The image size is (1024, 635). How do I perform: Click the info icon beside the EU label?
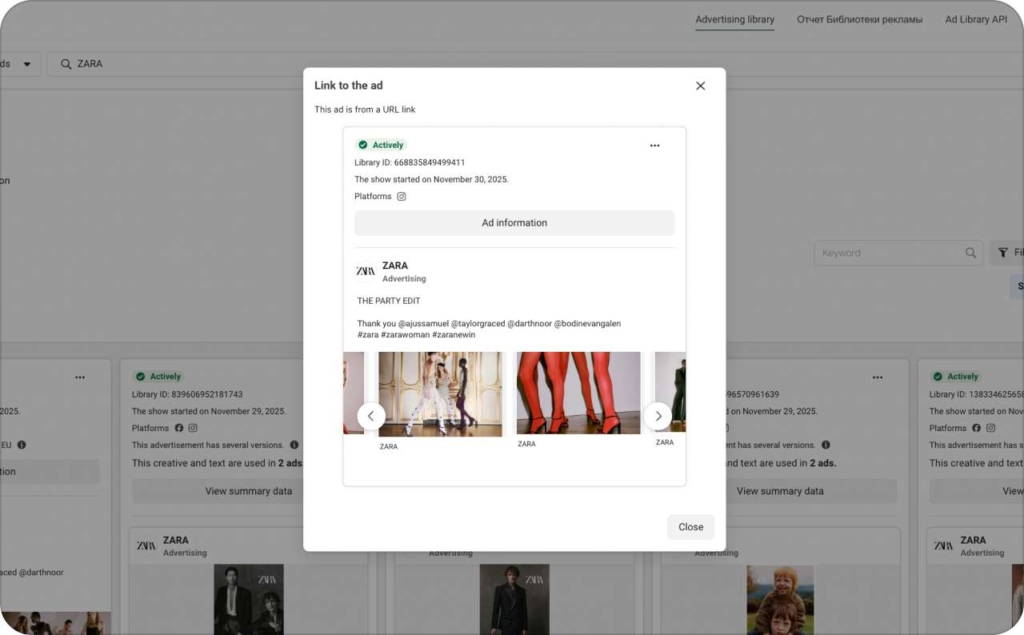pos(20,443)
